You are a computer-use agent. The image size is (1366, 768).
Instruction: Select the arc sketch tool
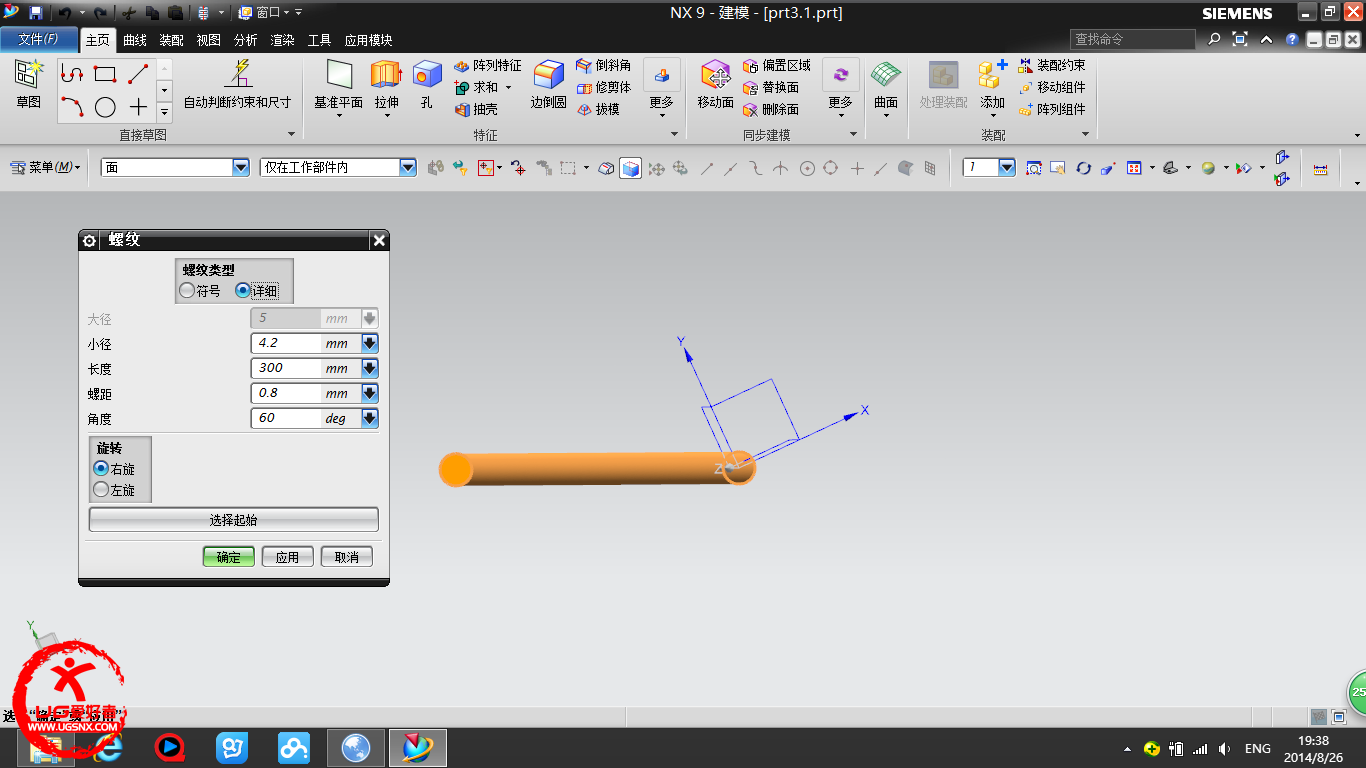[x=71, y=107]
